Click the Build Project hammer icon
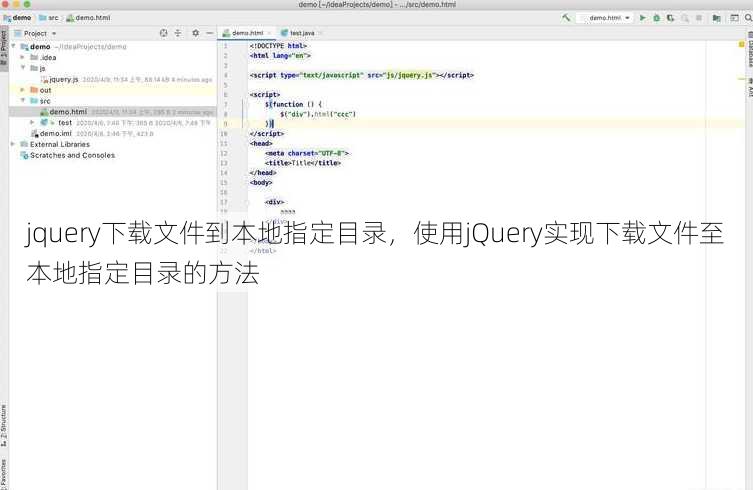 pyautogui.click(x=566, y=18)
